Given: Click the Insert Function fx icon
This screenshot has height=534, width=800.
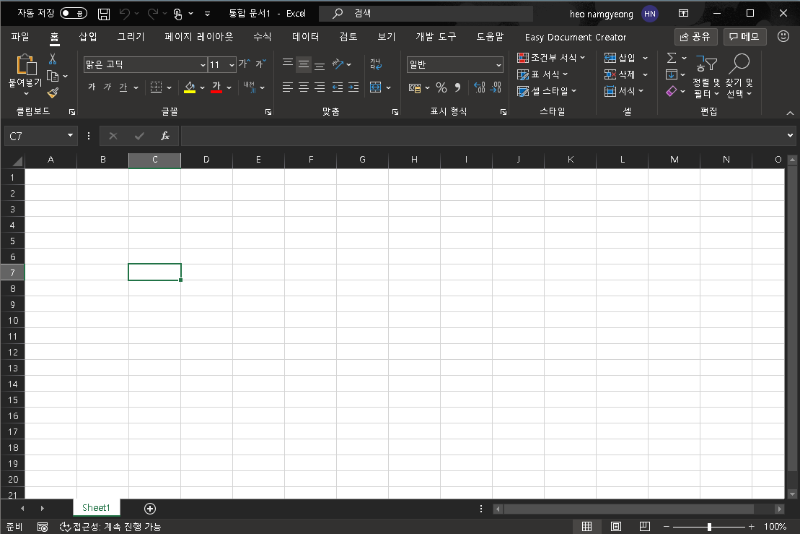Looking at the screenshot, I should 165,136.
